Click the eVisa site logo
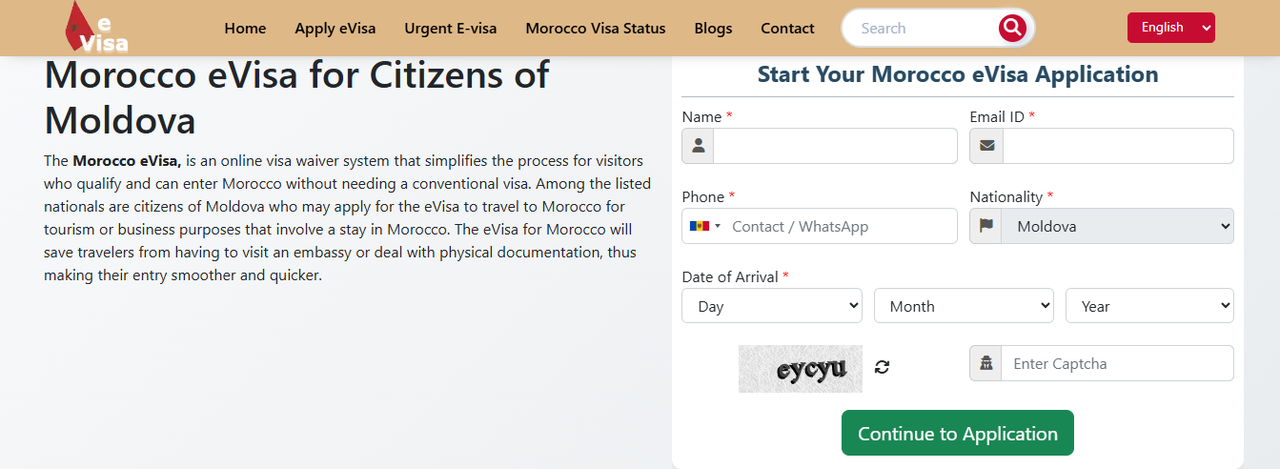Viewport: 1280px width, 469px height. [97, 27]
